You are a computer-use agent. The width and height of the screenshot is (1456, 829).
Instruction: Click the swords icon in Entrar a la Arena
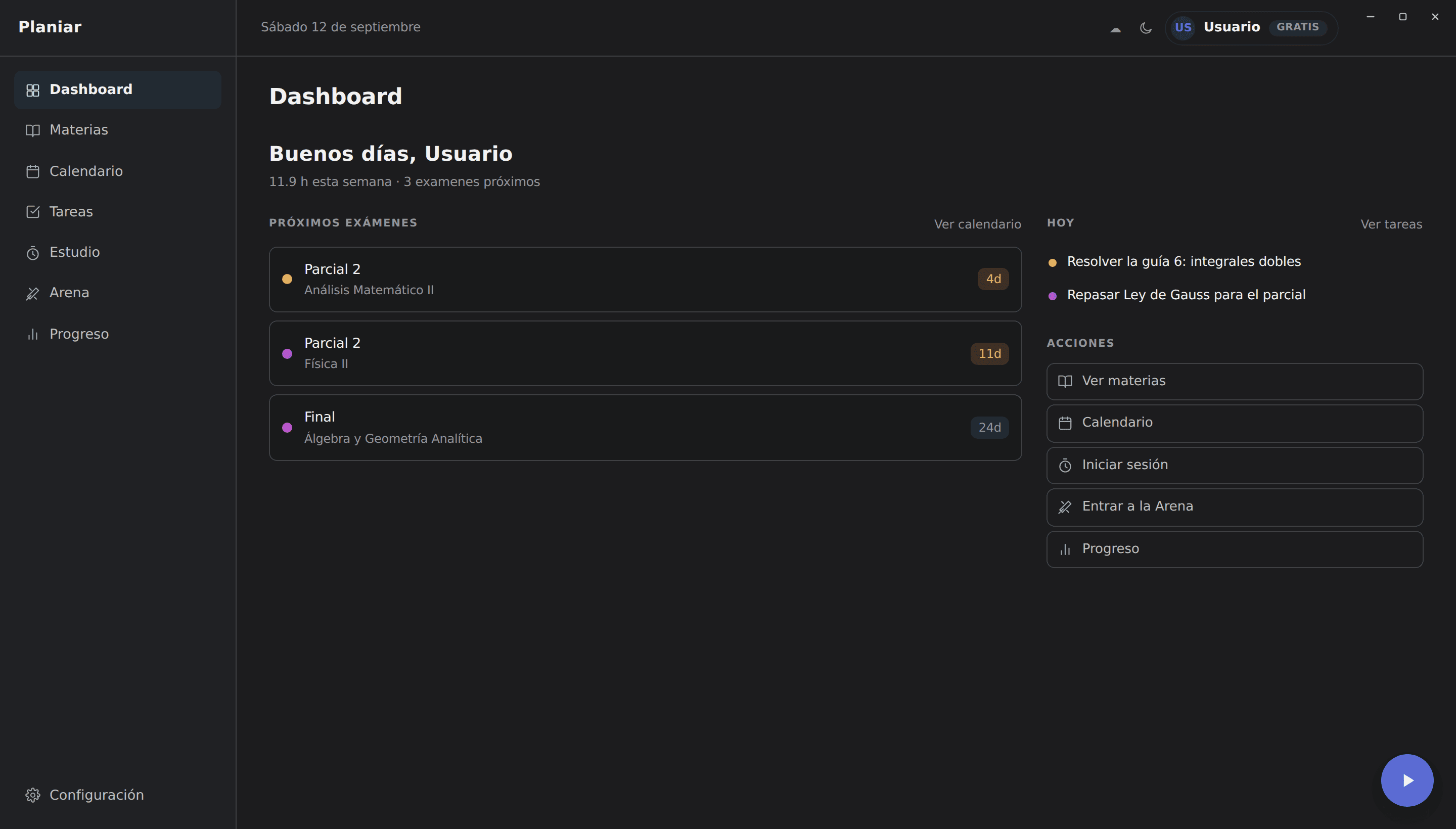(x=1065, y=506)
